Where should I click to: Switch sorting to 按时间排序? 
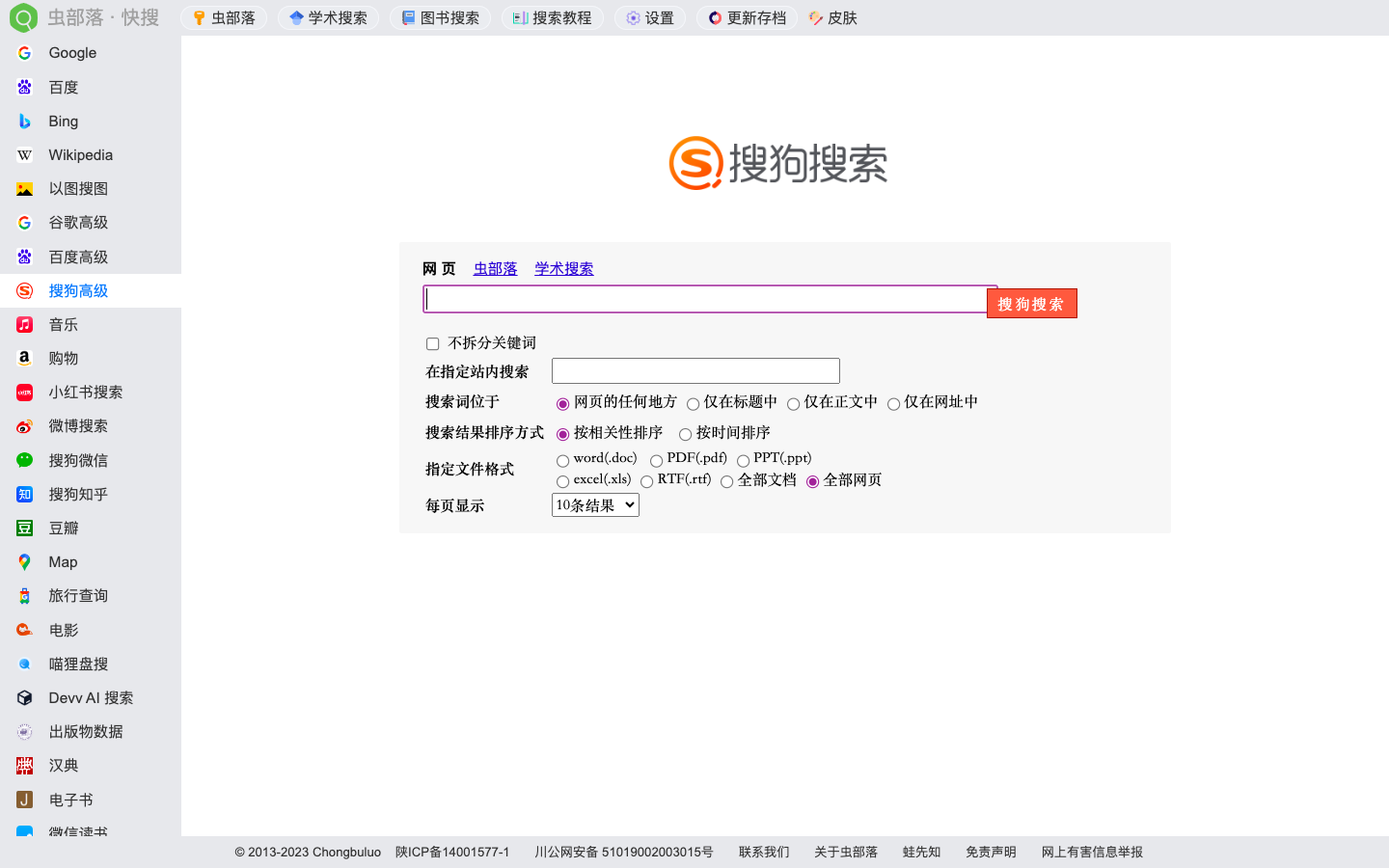(x=683, y=434)
